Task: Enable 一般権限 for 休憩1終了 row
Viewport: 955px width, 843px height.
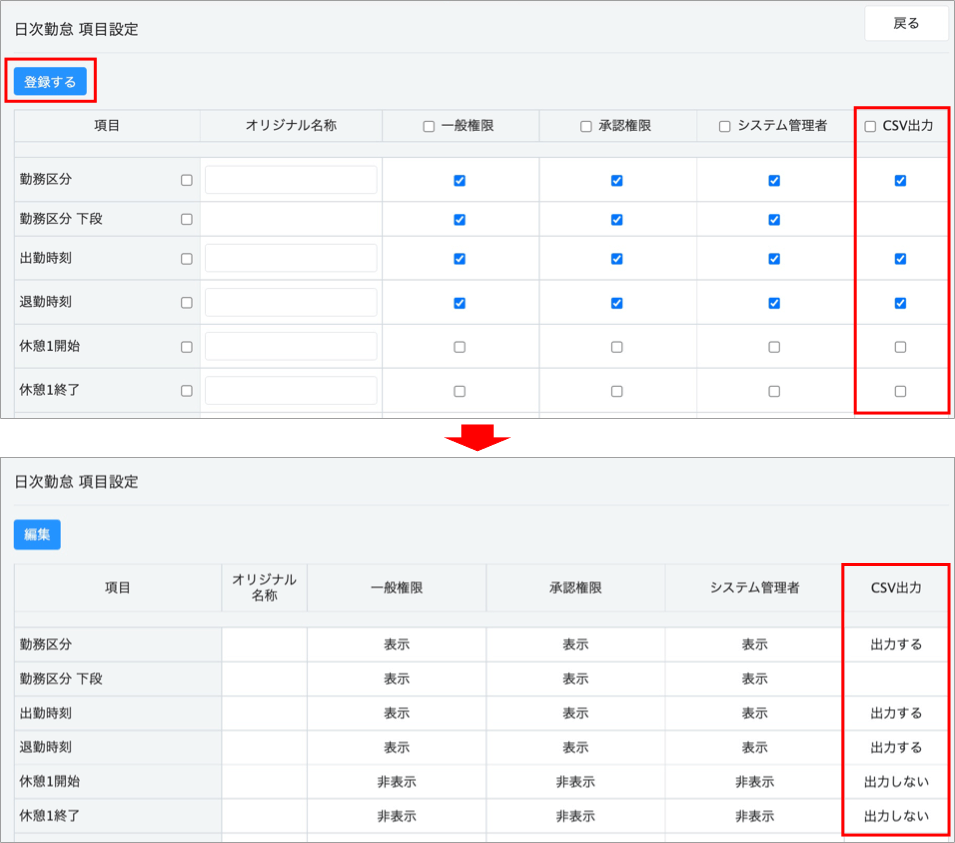Action: click(459, 391)
